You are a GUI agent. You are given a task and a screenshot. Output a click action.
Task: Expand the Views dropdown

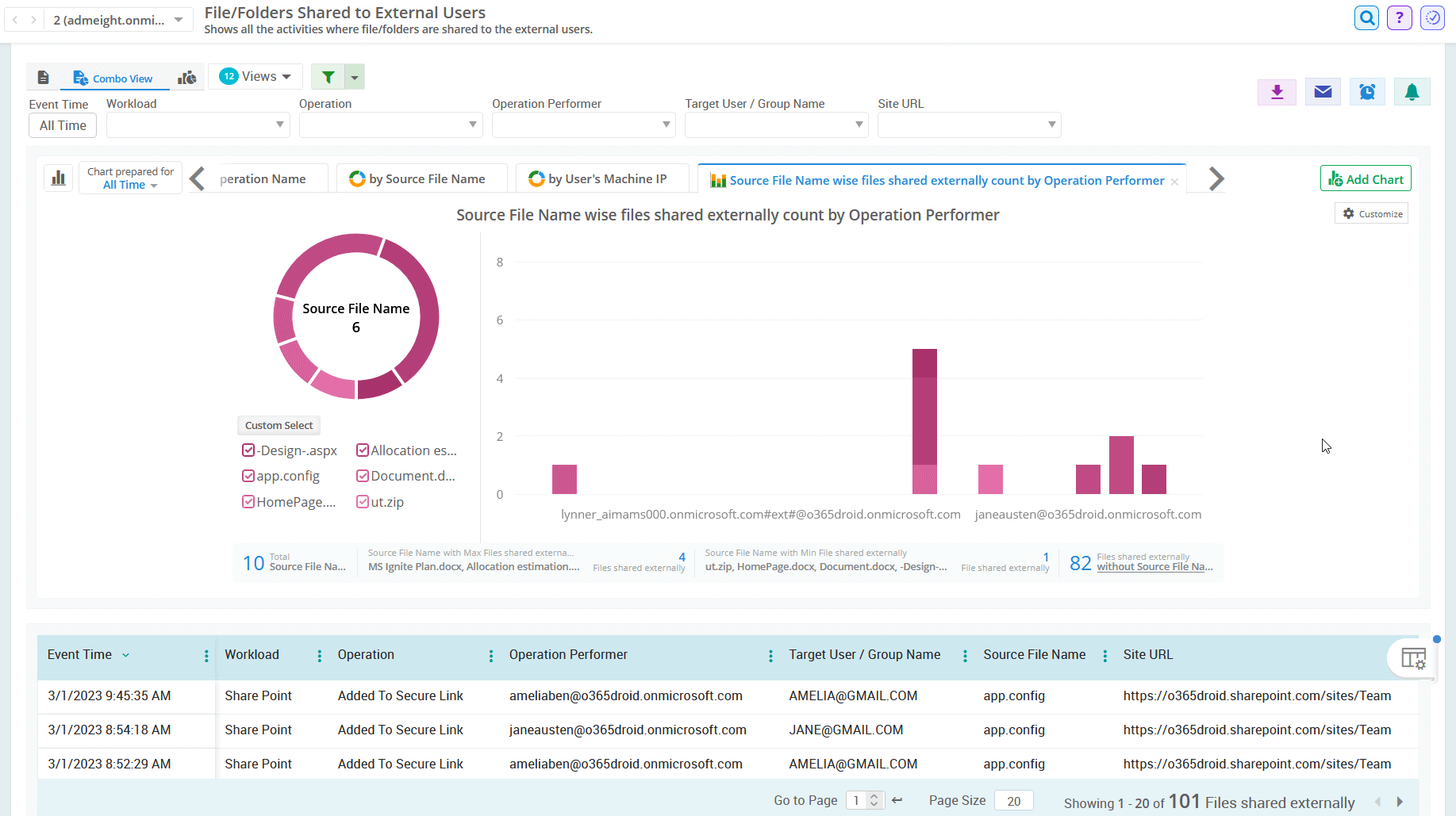click(x=255, y=75)
